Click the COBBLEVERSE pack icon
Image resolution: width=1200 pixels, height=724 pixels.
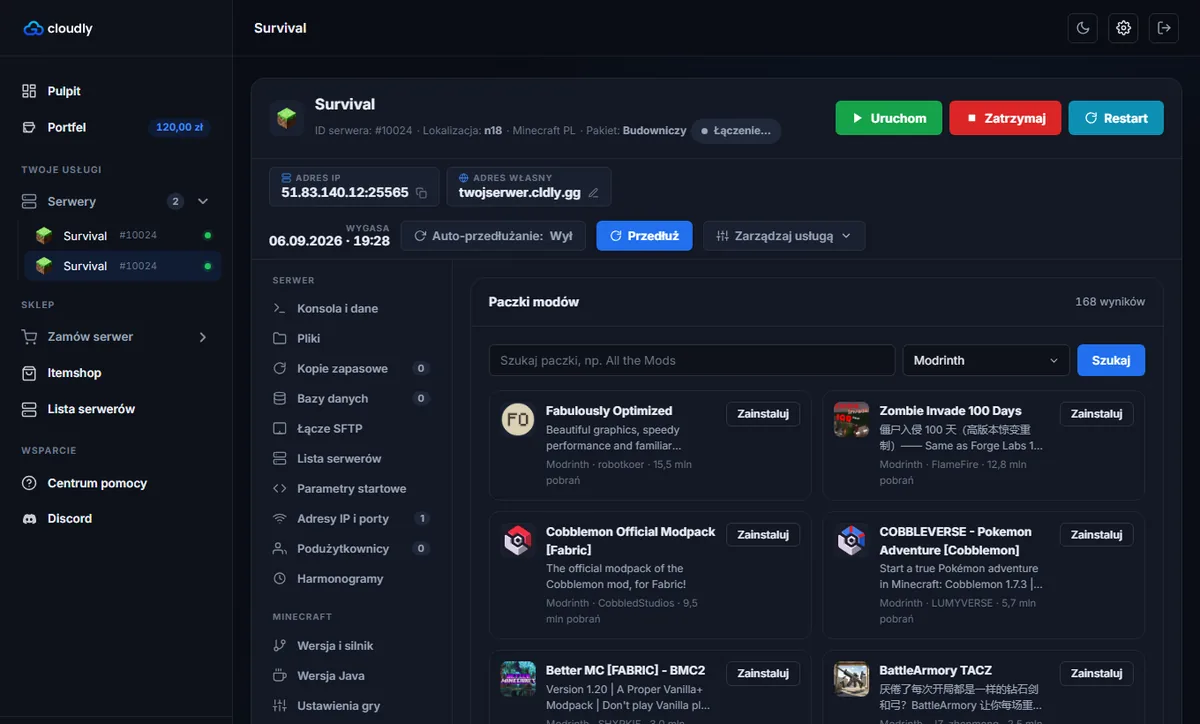[x=851, y=540]
